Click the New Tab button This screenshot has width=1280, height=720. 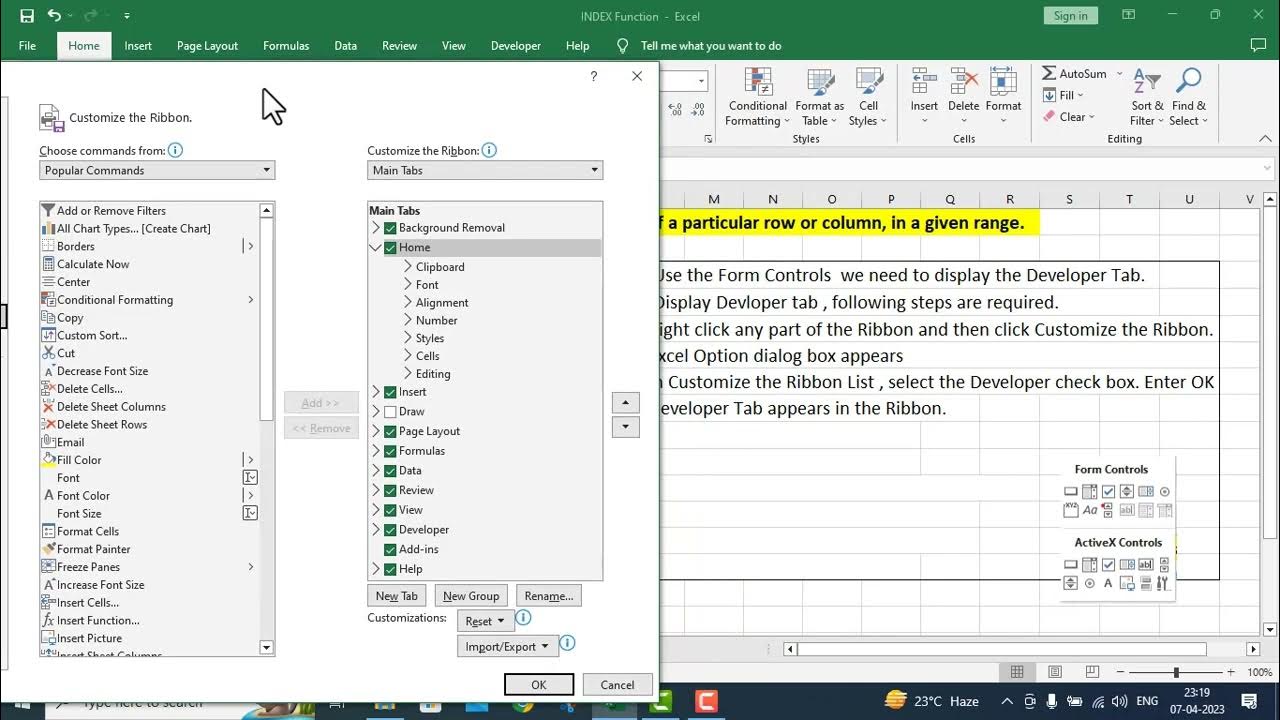point(397,596)
